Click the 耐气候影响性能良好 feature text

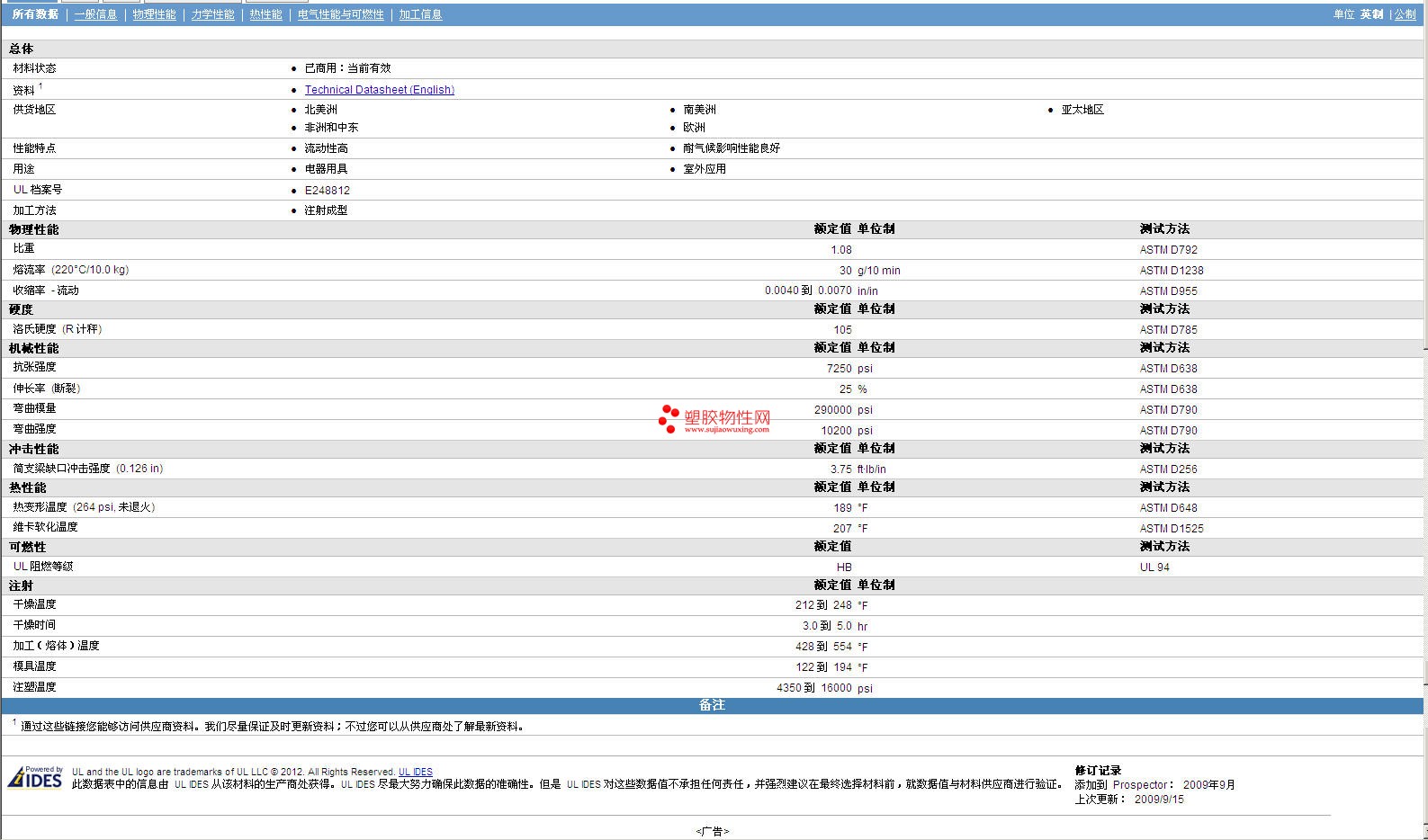tap(732, 148)
